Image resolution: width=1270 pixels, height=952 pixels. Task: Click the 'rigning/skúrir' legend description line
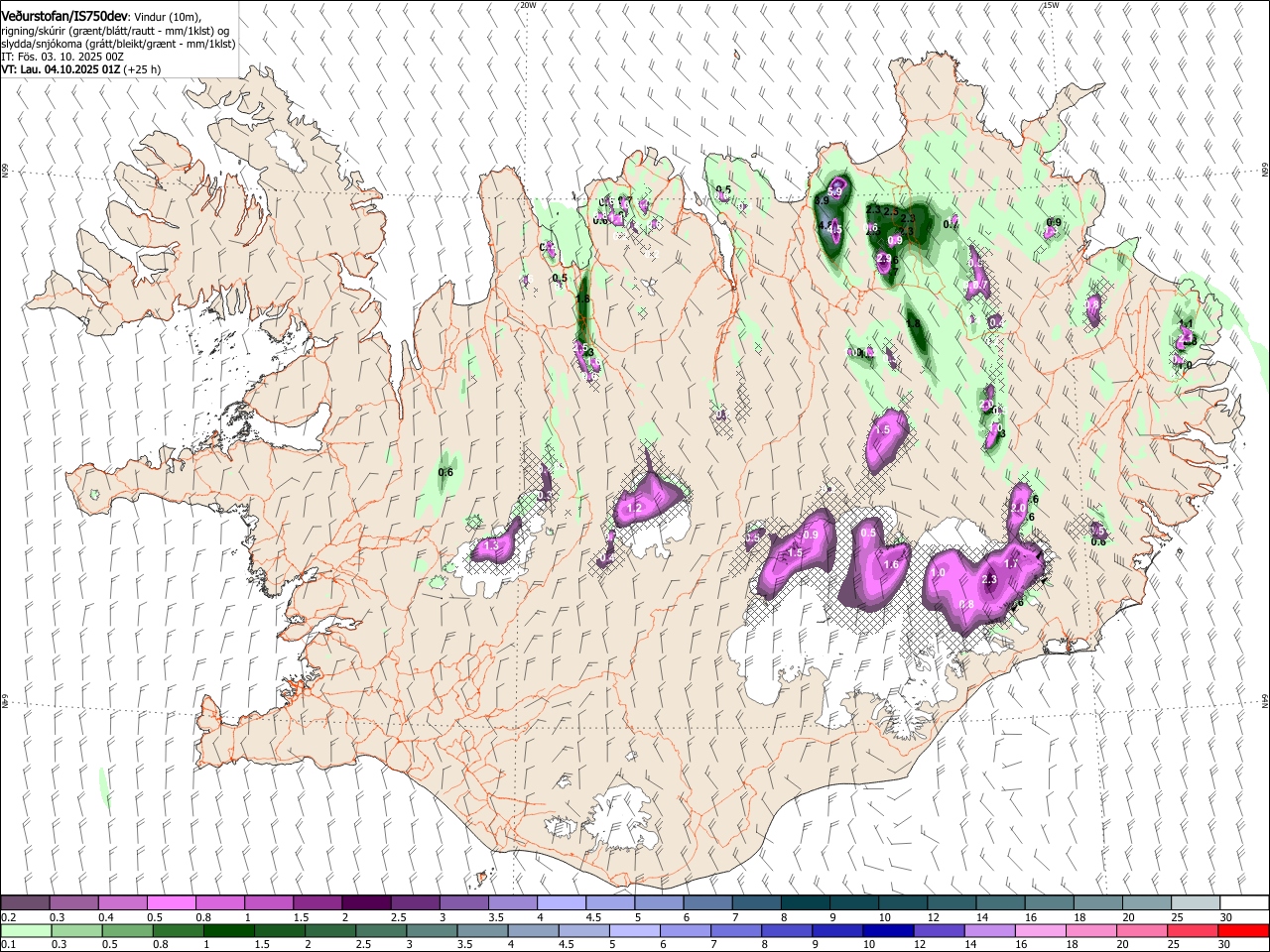click(115, 31)
